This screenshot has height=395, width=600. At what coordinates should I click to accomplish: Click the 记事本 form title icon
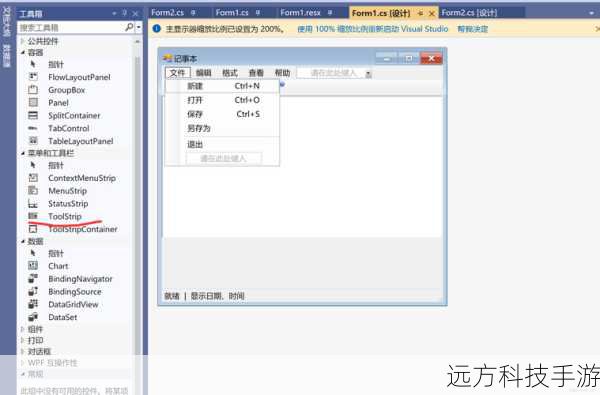168,58
